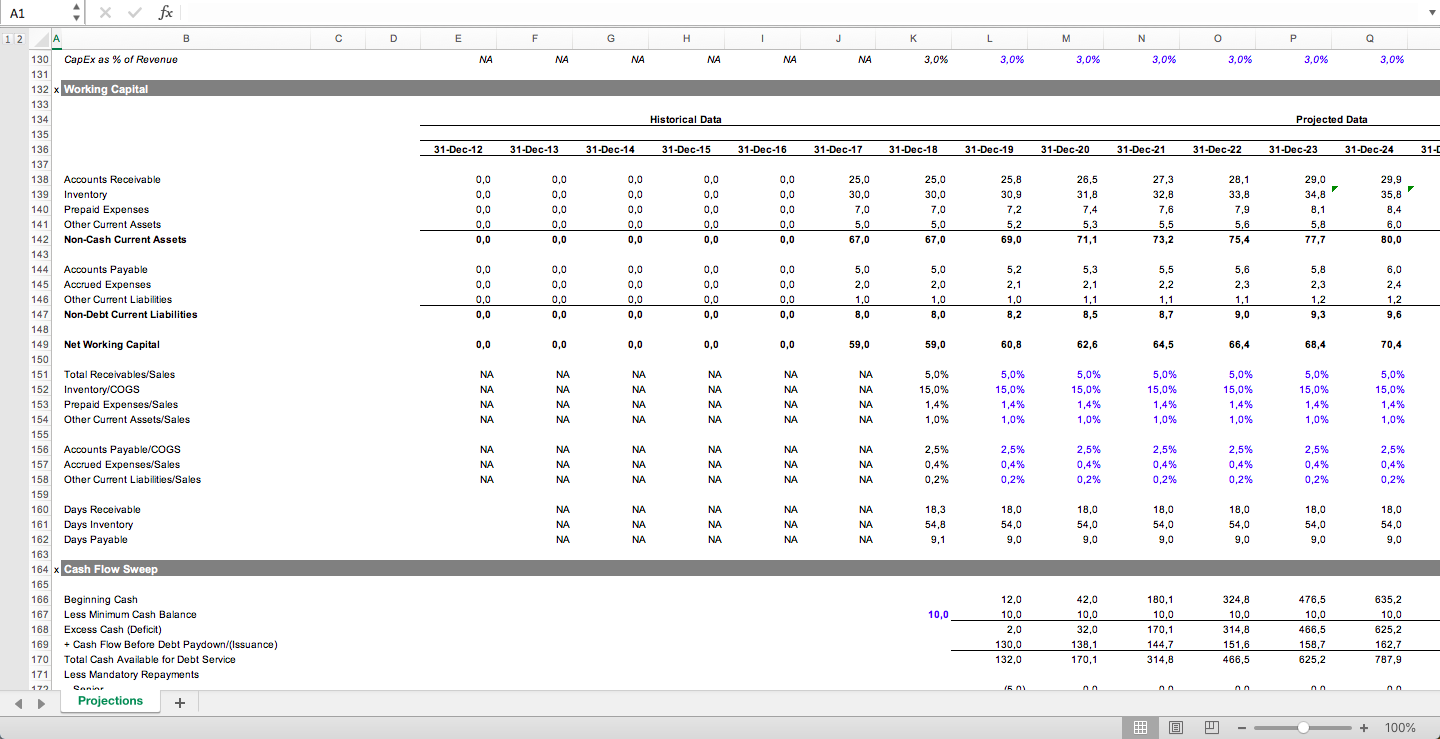The width and height of the screenshot is (1440, 739).
Task: Adjust the zoom slider handle
Action: coord(1303,728)
